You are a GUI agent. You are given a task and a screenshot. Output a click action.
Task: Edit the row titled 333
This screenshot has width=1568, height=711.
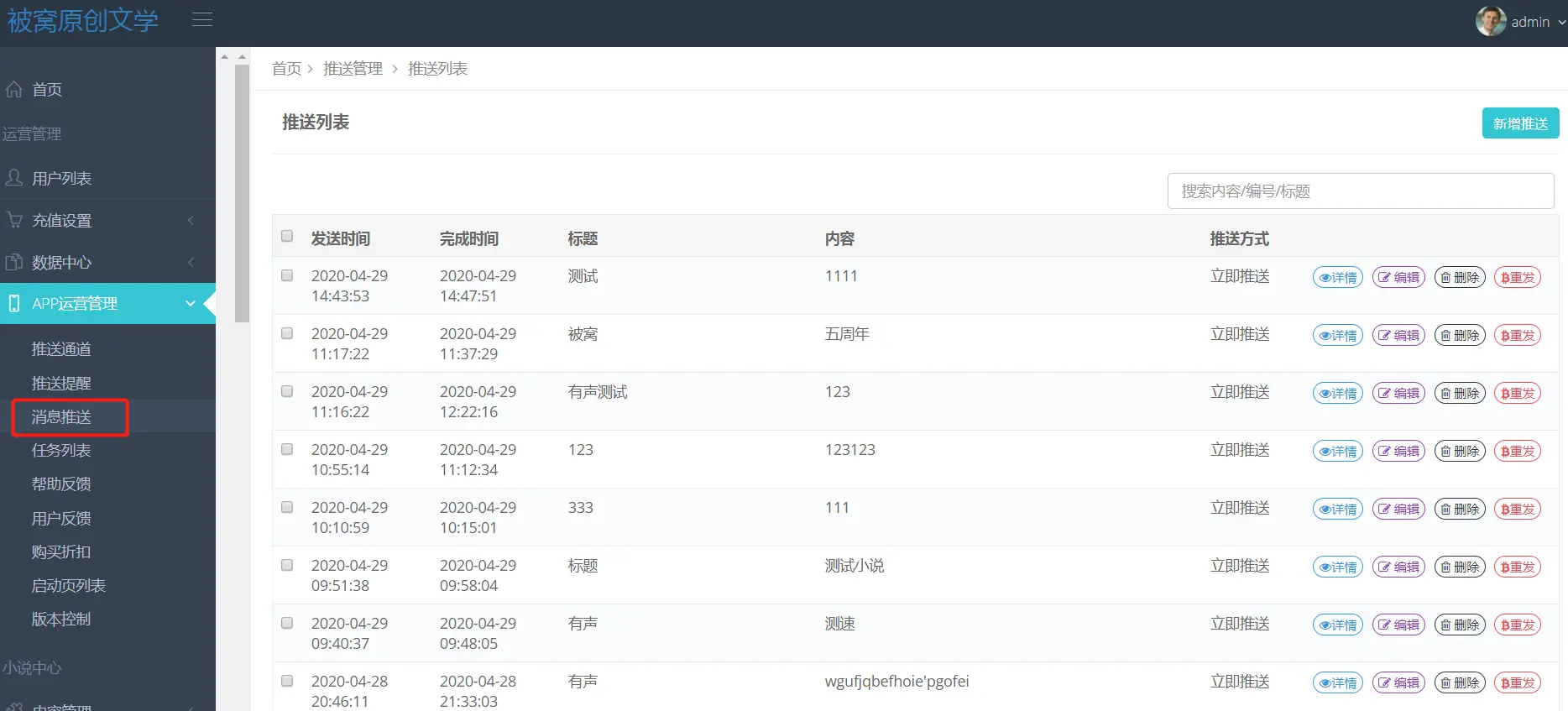click(1398, 510)
